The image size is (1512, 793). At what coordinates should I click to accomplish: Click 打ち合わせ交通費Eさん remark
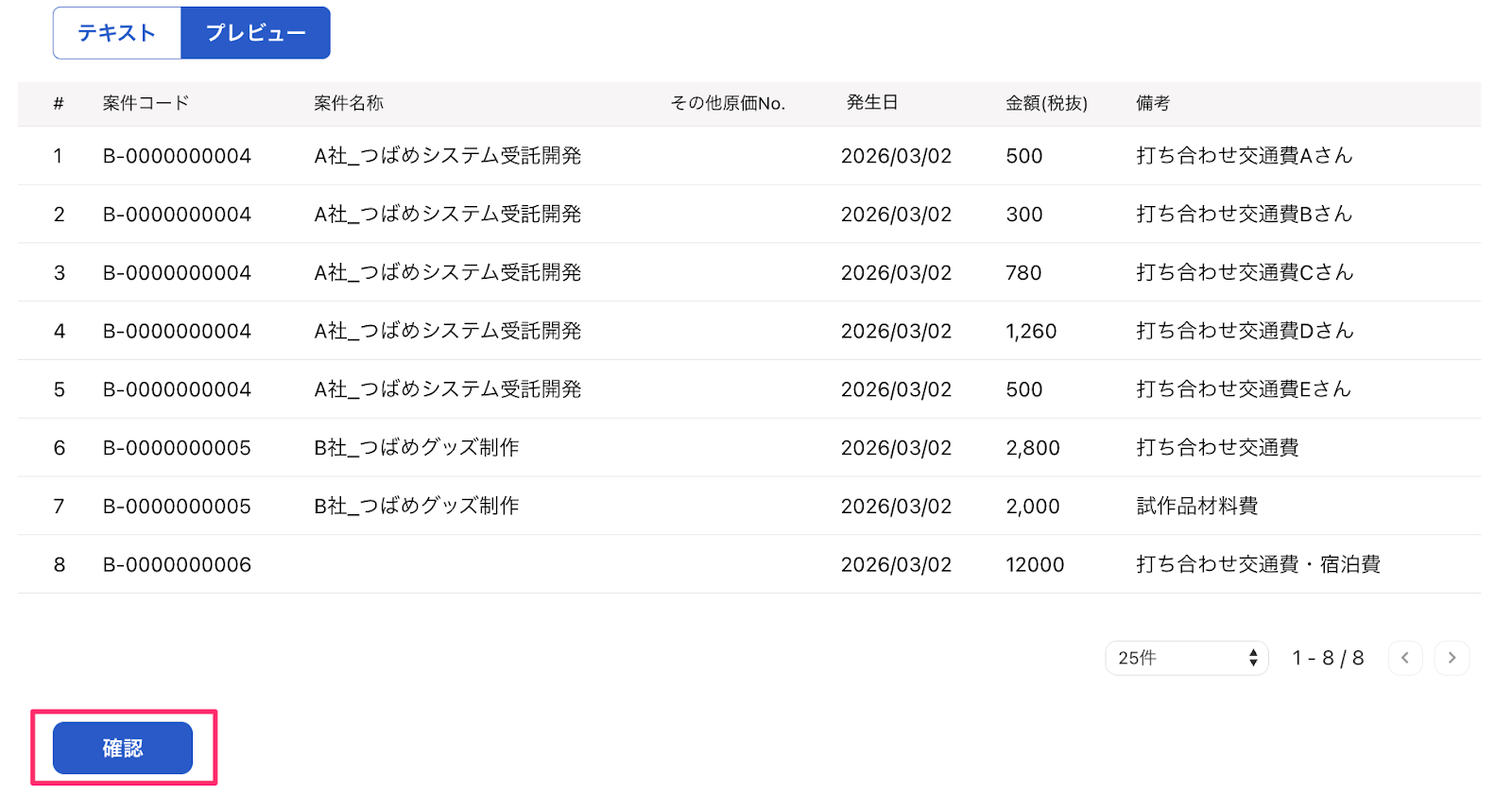pyautogui.click(x=1244, y=389)
